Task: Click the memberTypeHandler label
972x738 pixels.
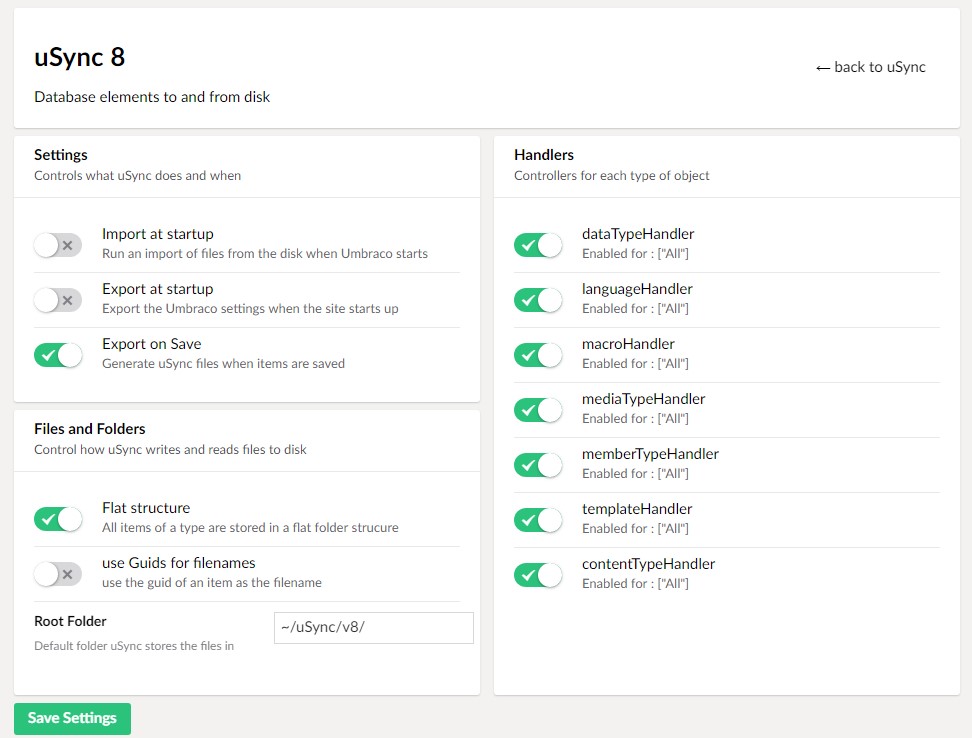Action: click(650, 454)
